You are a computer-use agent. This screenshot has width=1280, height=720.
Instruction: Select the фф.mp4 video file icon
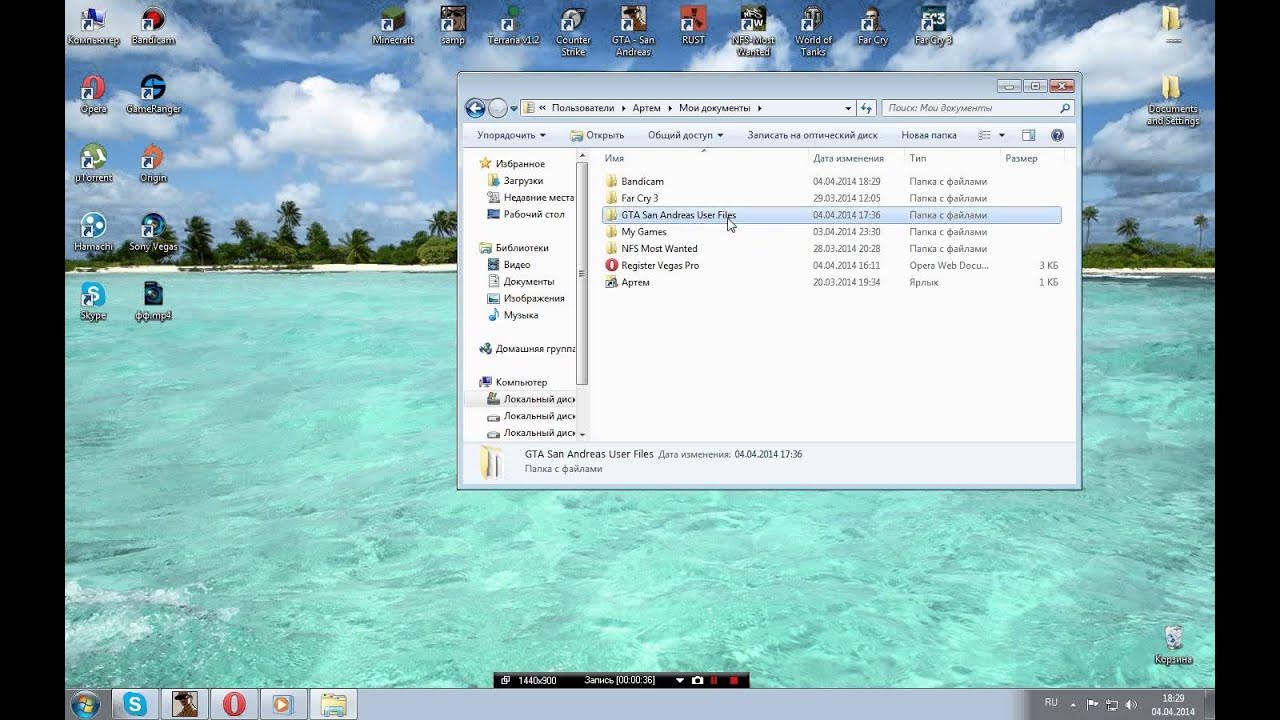tap(153, 300)
